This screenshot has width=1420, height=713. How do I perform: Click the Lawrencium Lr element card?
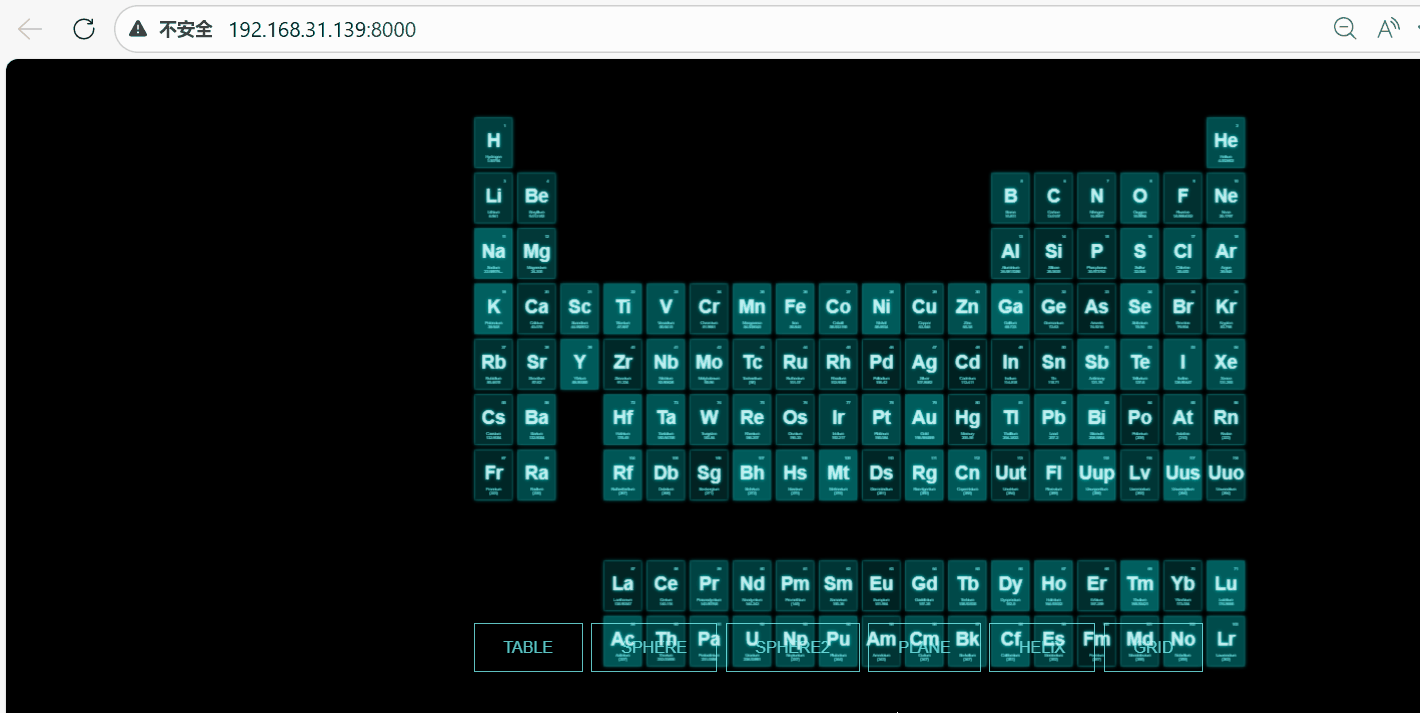coord(1226,641)
